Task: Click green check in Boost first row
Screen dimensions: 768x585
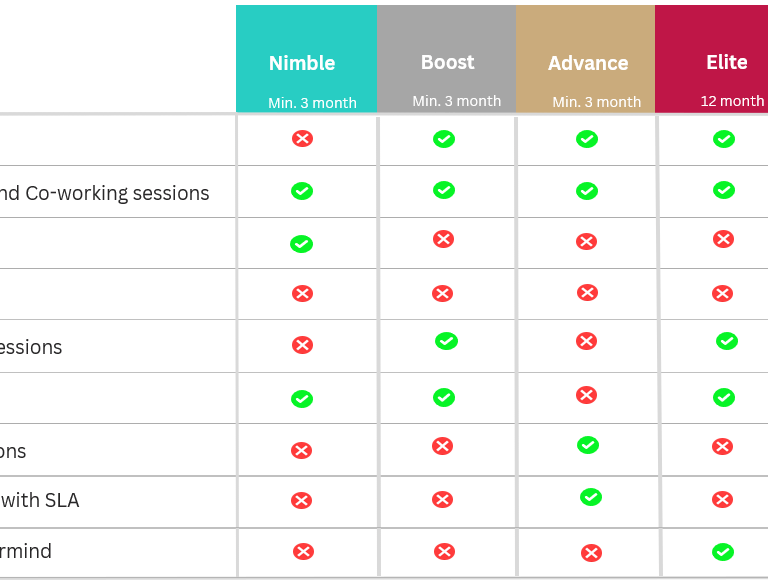Action: [x=444, y=139]
